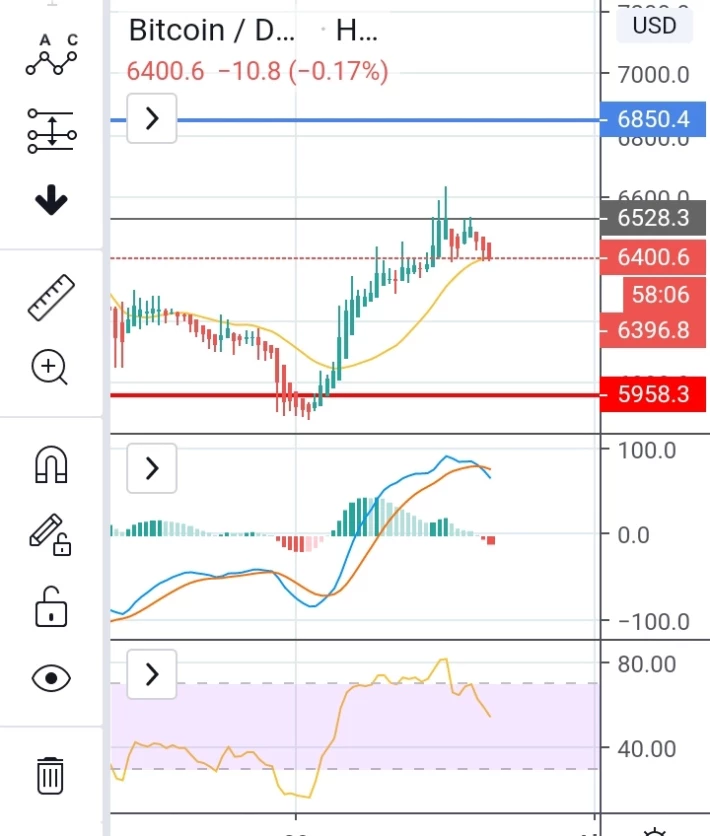Click the 6396.8 price label

653,330
